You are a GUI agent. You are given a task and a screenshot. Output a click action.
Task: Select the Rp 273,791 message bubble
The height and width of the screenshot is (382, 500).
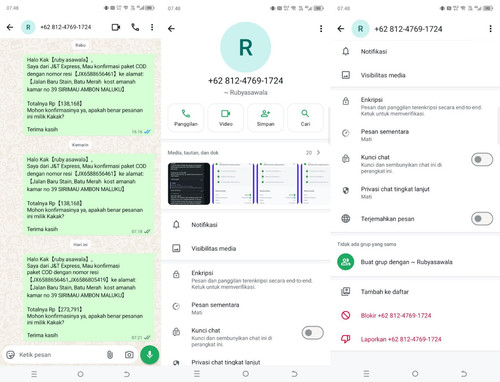(x=89, y=297)
